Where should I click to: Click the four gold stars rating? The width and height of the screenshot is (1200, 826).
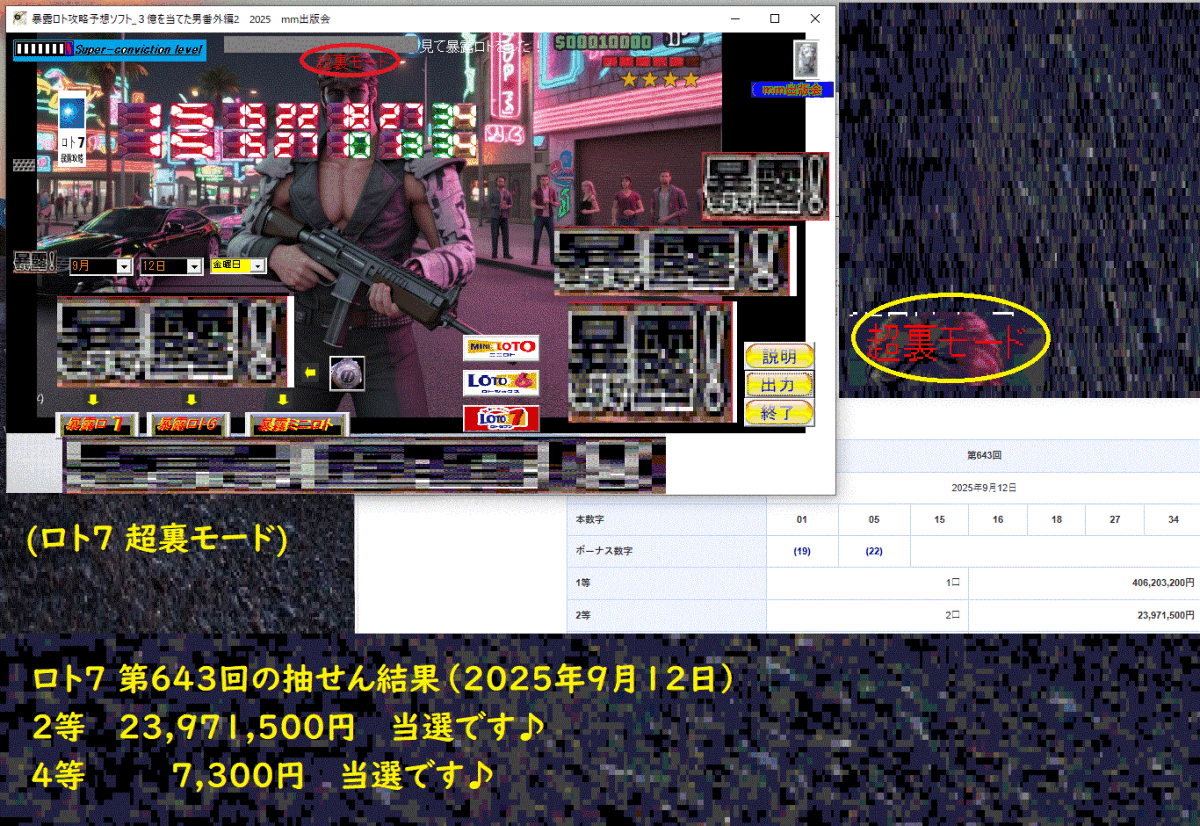[x=659, y=78]
